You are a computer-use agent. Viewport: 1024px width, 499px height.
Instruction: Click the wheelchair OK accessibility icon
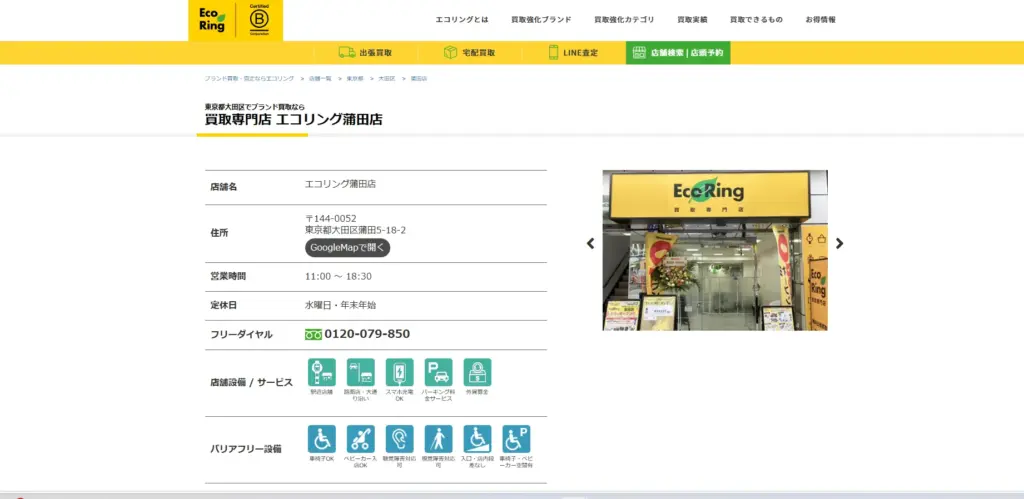click(x=322, y=439)
